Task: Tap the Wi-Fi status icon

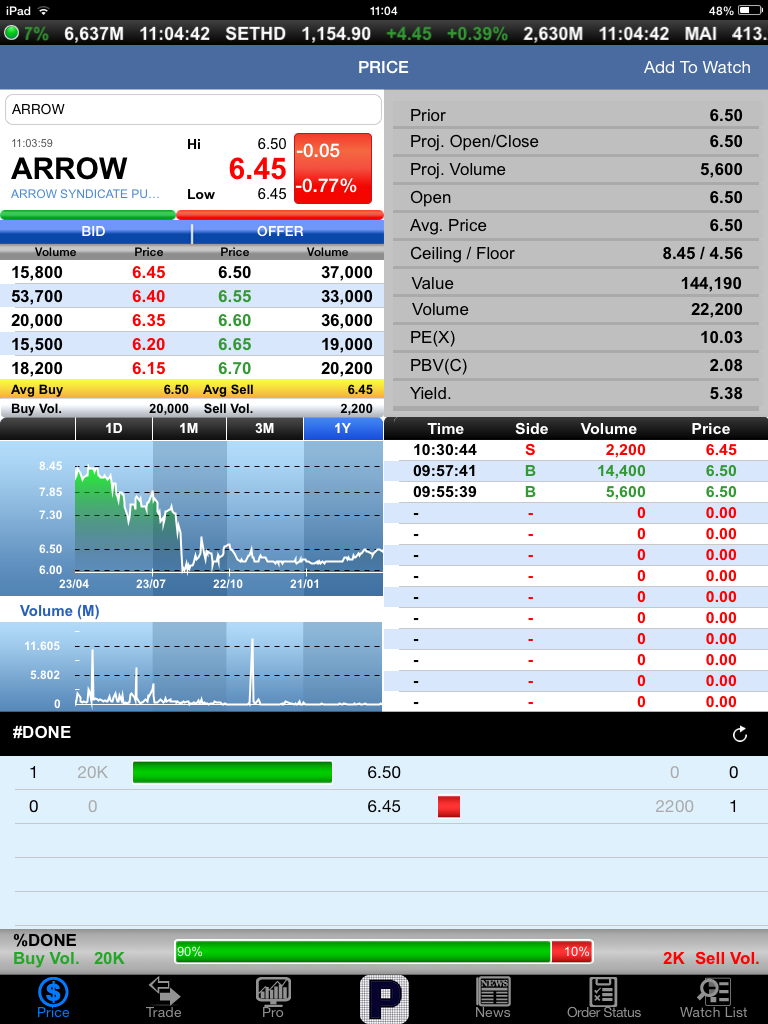Action: (43, 10)
